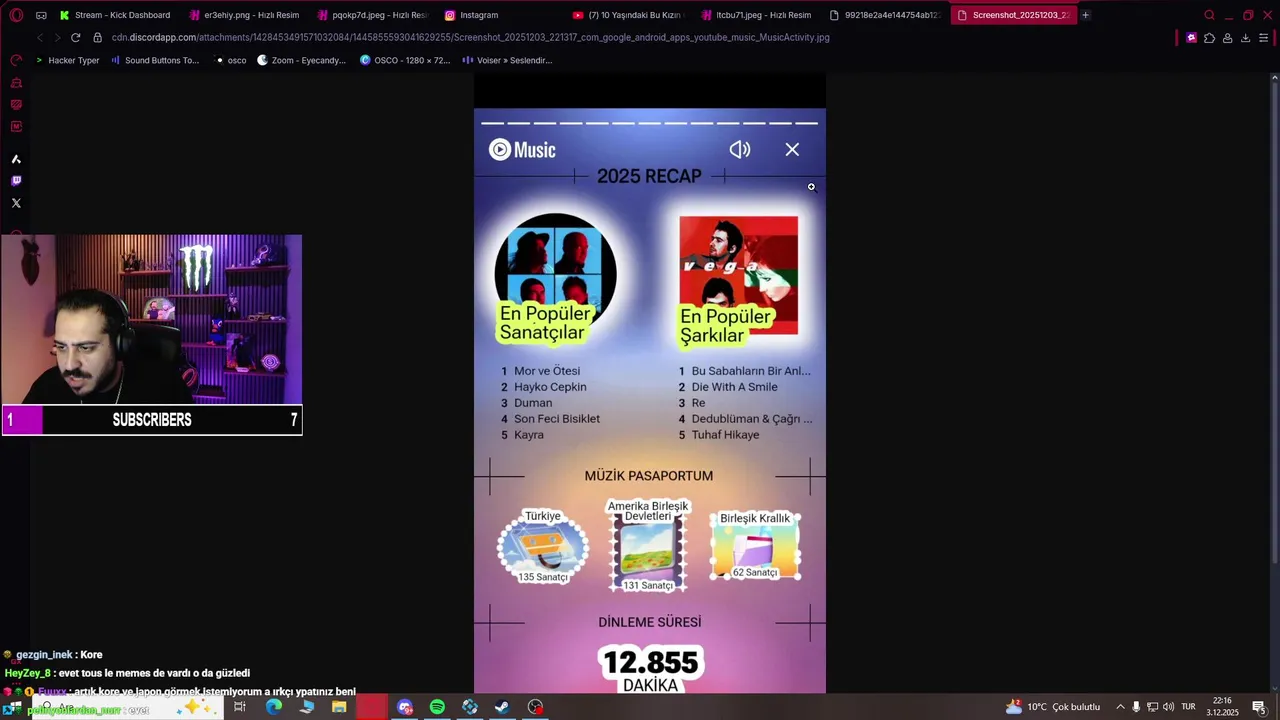This screenshot has height=720, width=1280.
Task: Open a new tab with plus button
Action: (x=1086, y=15)
